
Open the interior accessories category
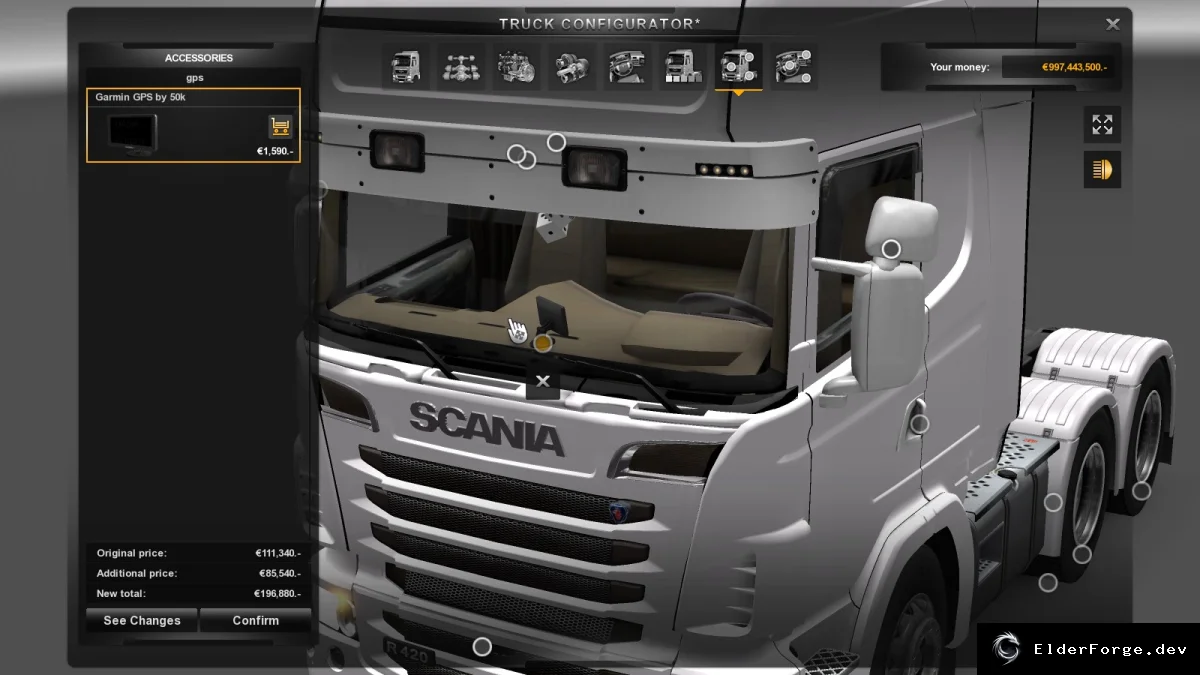pos(793,68)
